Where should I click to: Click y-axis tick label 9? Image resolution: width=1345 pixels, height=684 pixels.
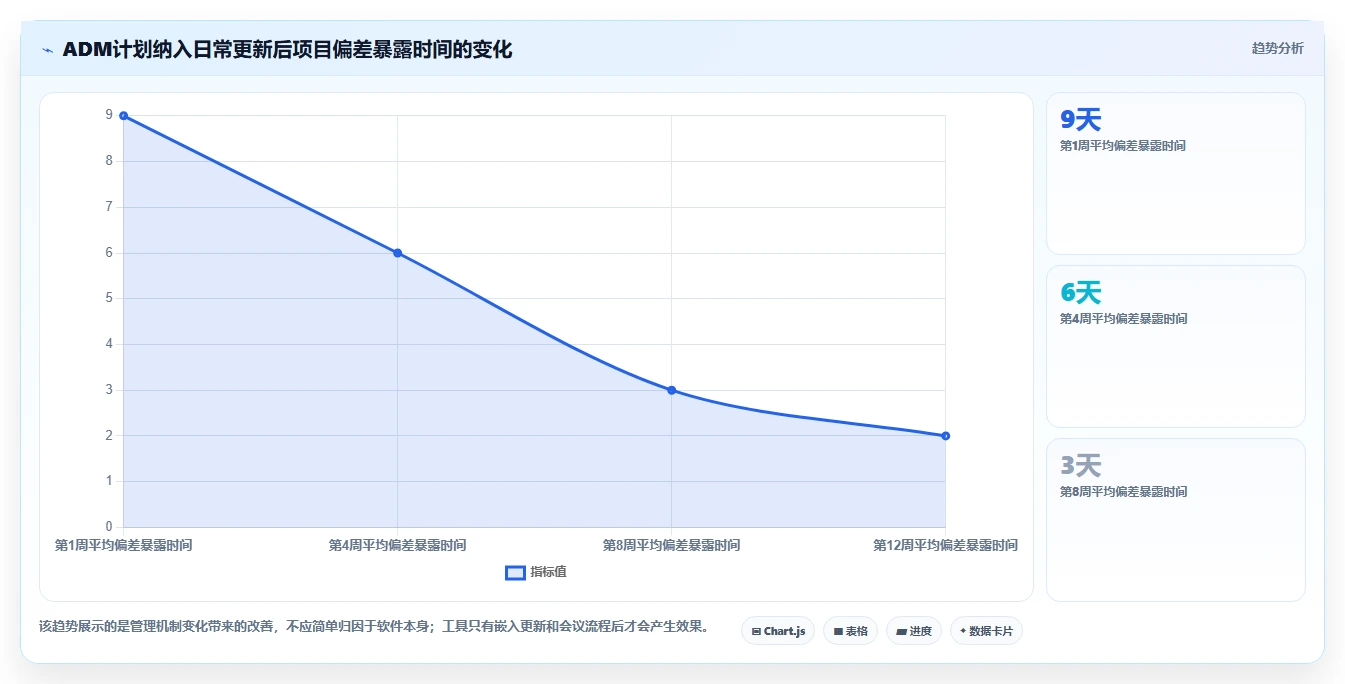point(109,115)
